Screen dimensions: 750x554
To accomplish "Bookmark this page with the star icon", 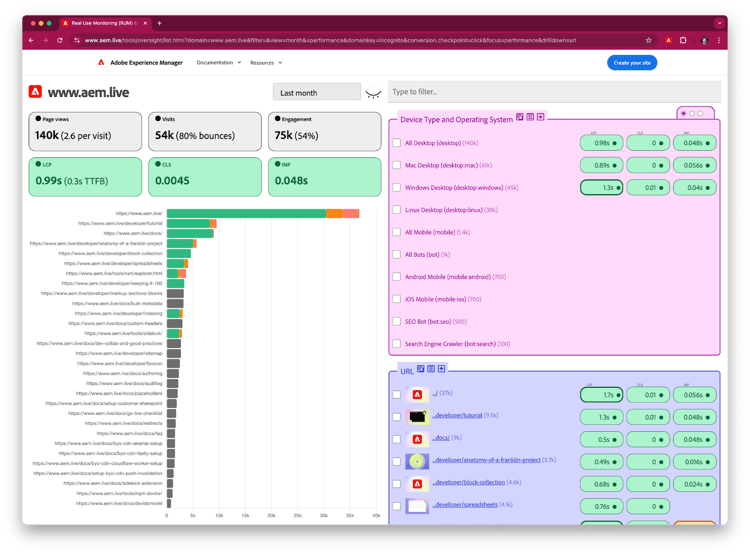I will (x=649, y=40).
